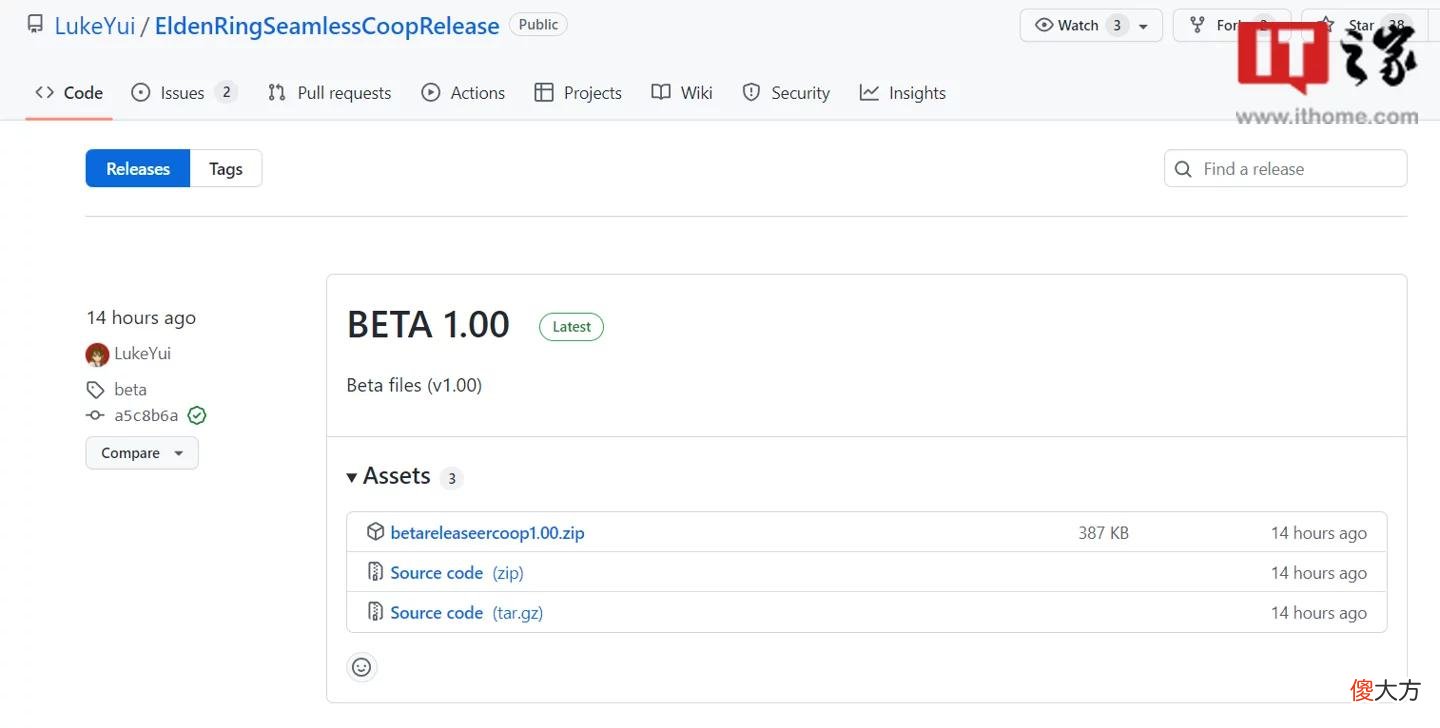Open commit a5c8b6a
This screenshot has width=1440, height=728.
point(146,416)
